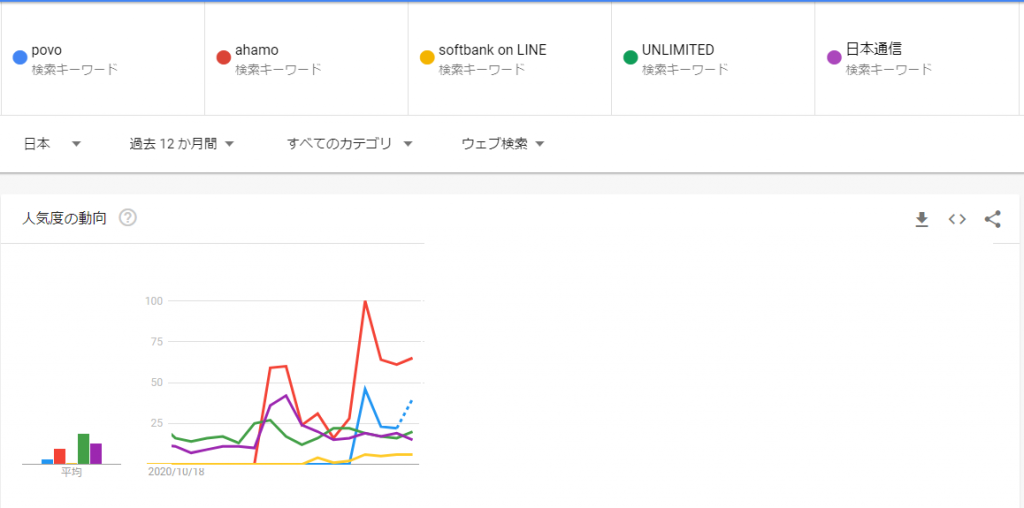Click the red ahamo color dot
This screenshot has width=1024, height=508.
(x=223, y=57)
